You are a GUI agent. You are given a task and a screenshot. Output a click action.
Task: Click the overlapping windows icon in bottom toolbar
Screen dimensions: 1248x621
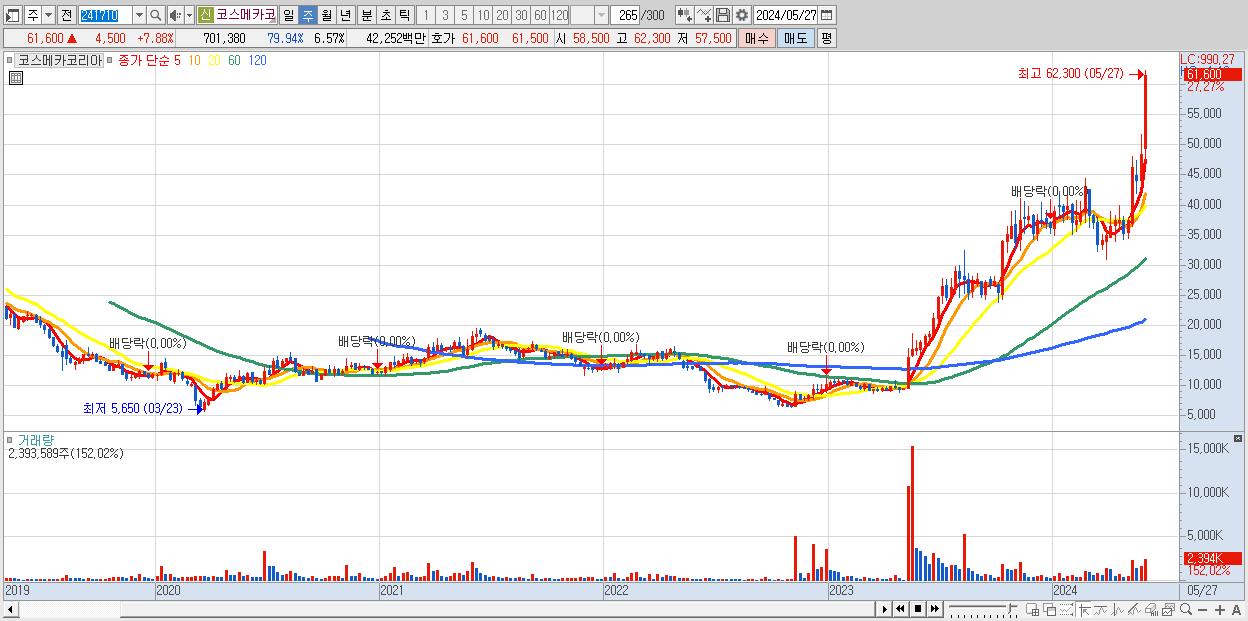click(x=1049, y=610)
